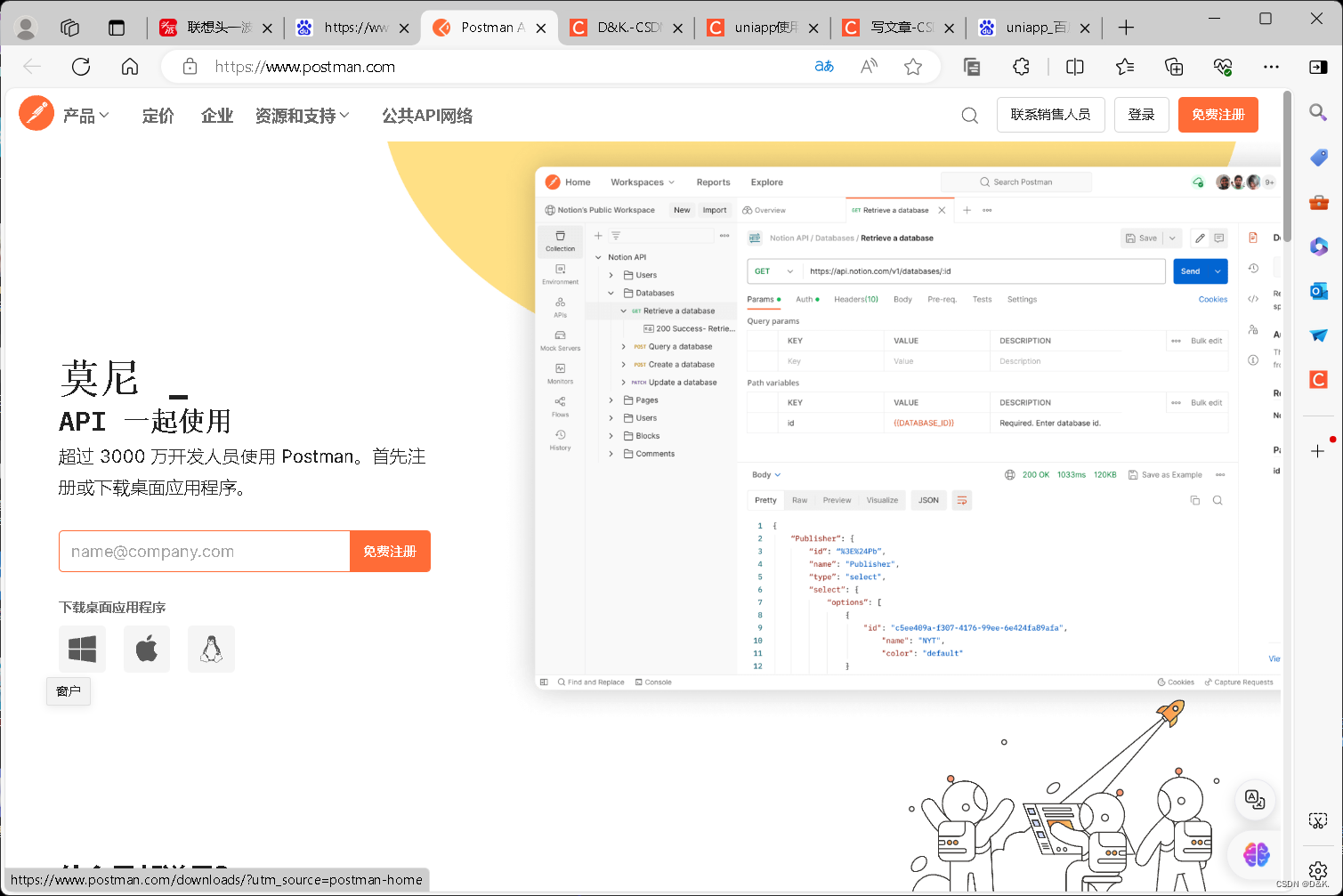Open a new browser tab
Screen dimensions: 1343x896
(1126, 28)
